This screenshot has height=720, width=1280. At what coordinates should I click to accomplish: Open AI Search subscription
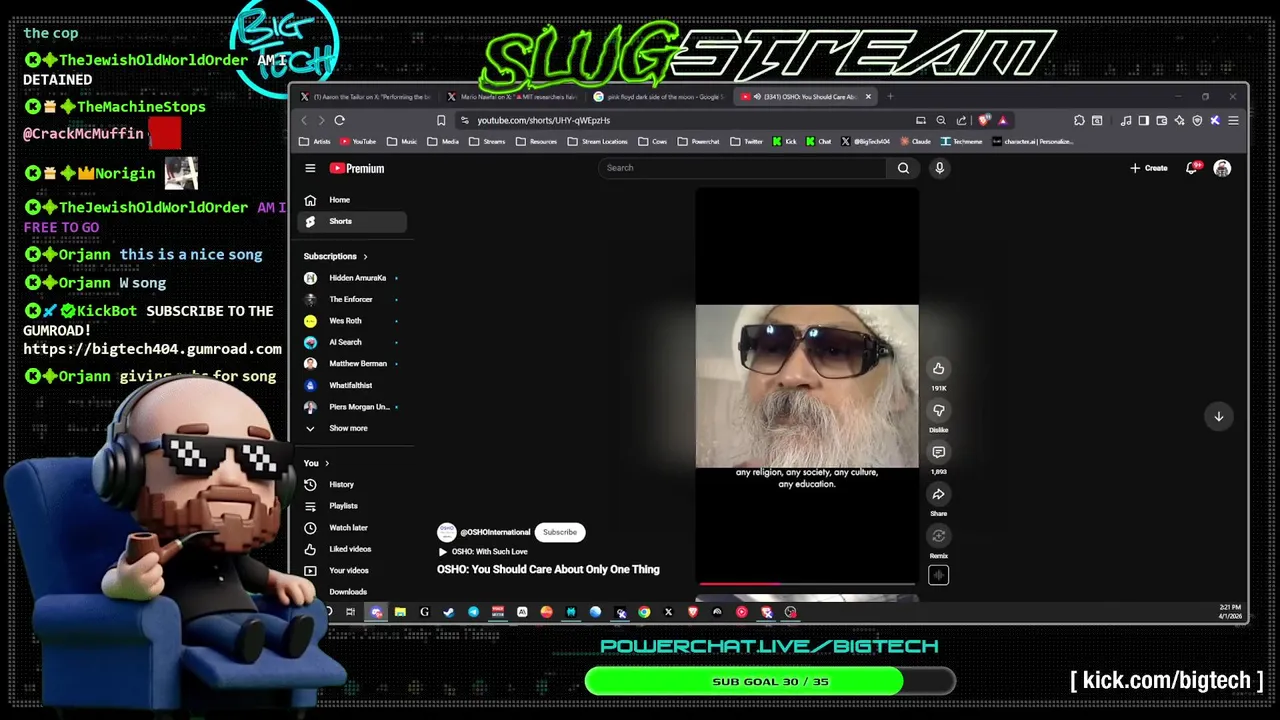351,342
